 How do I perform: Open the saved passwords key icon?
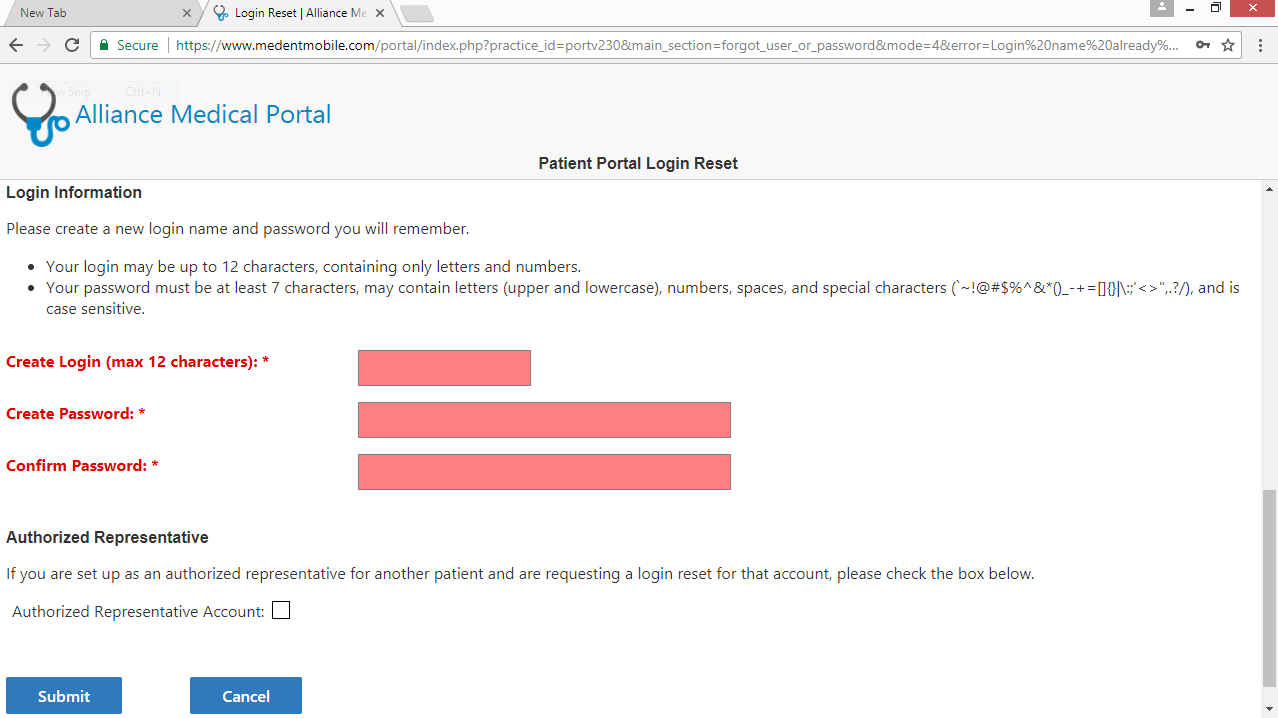pos(1203,45)
